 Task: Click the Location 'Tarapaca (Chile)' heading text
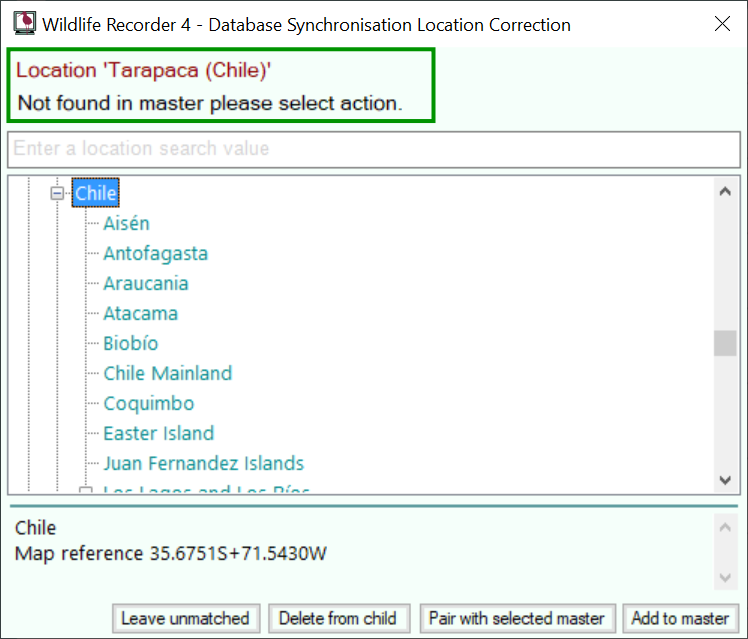(143, 71)
